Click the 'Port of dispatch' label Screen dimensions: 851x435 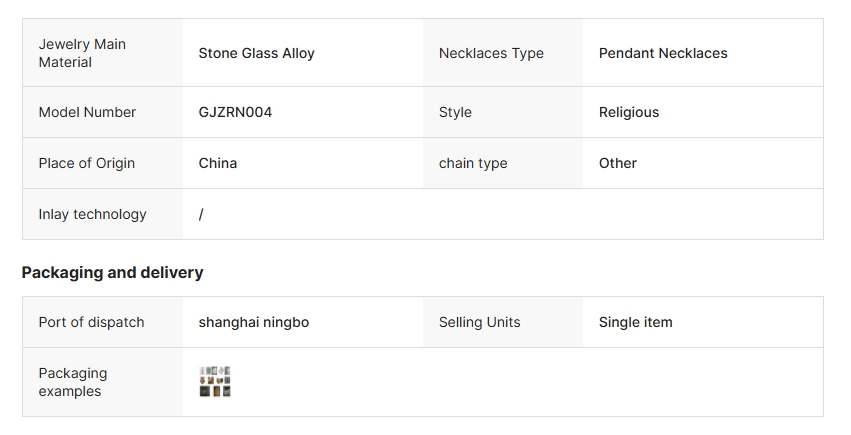91,322
